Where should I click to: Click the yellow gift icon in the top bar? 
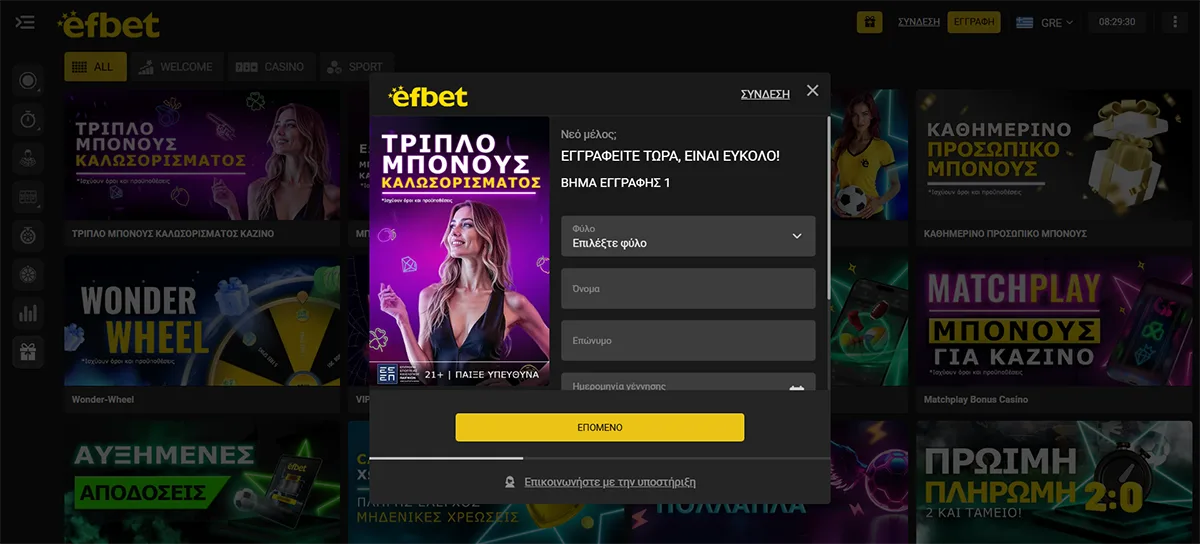click(870, 22)
